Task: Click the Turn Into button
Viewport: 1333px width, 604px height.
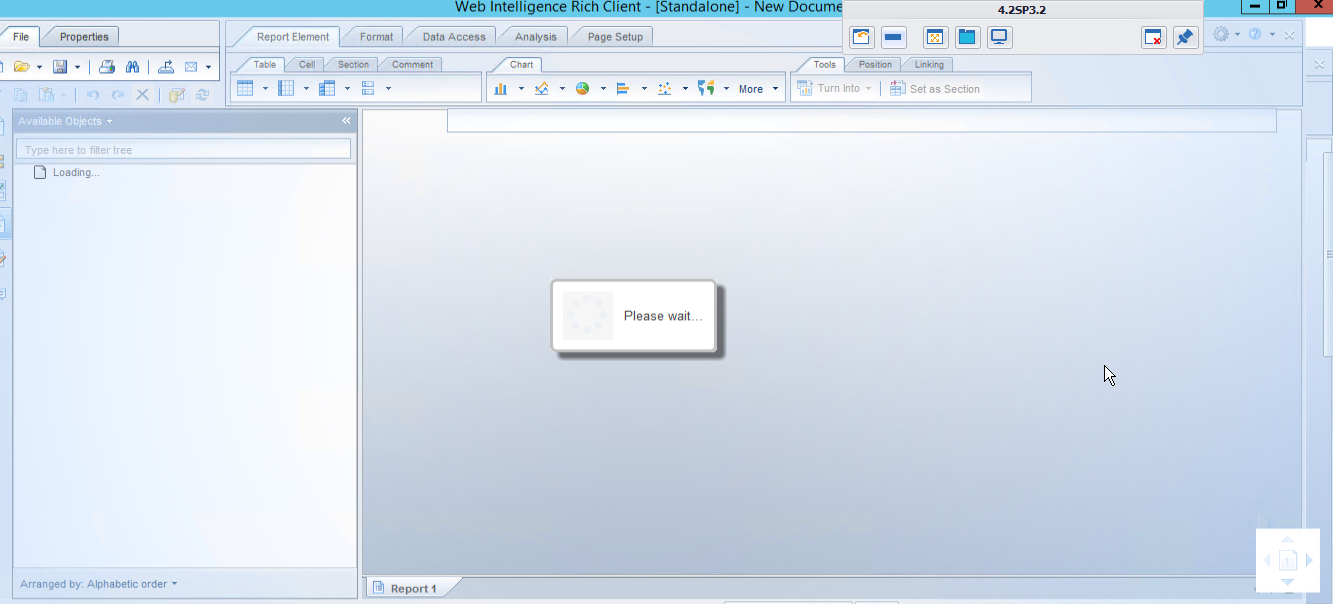Action: click(835, 89)
